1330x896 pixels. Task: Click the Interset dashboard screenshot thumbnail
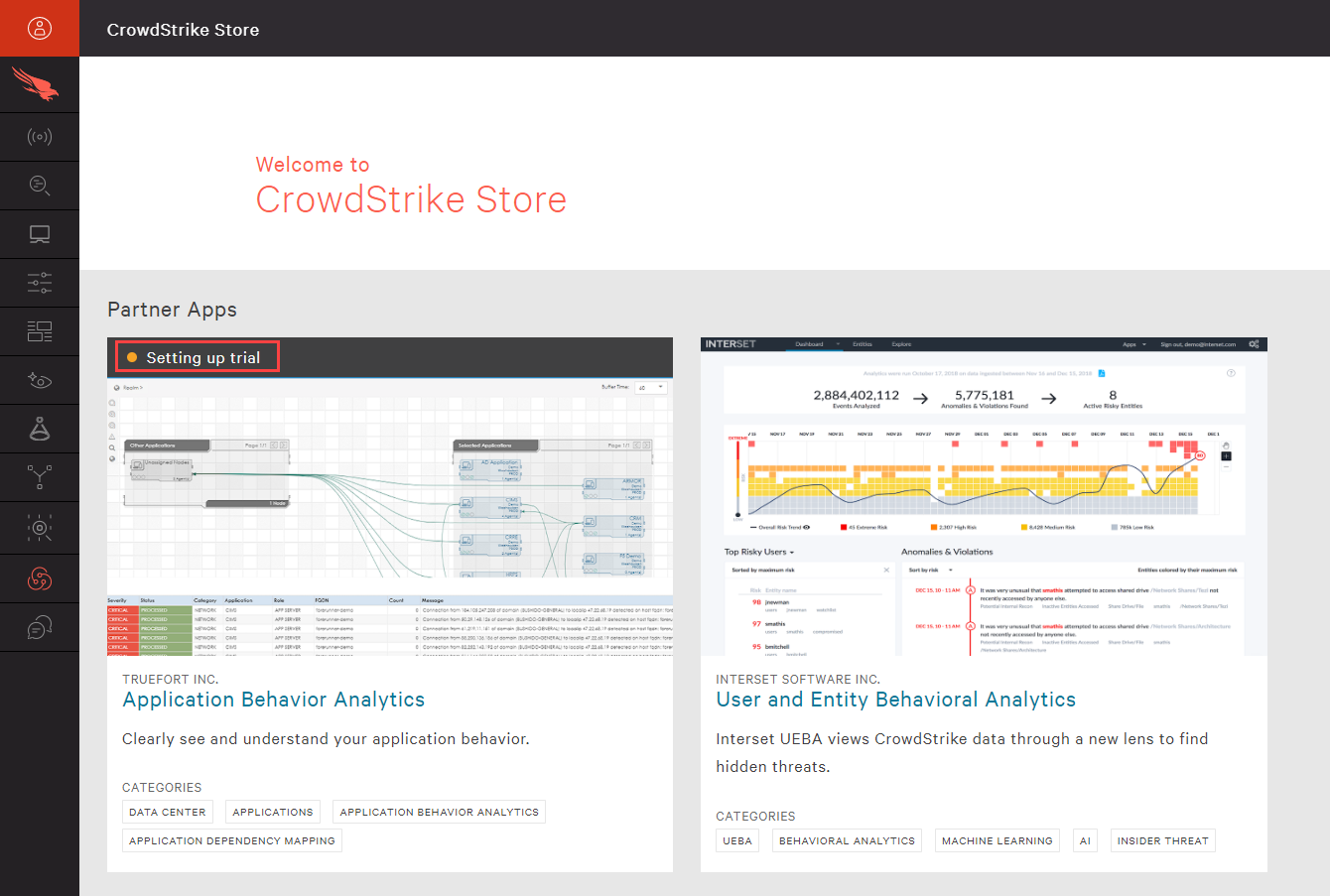point(984,496)
